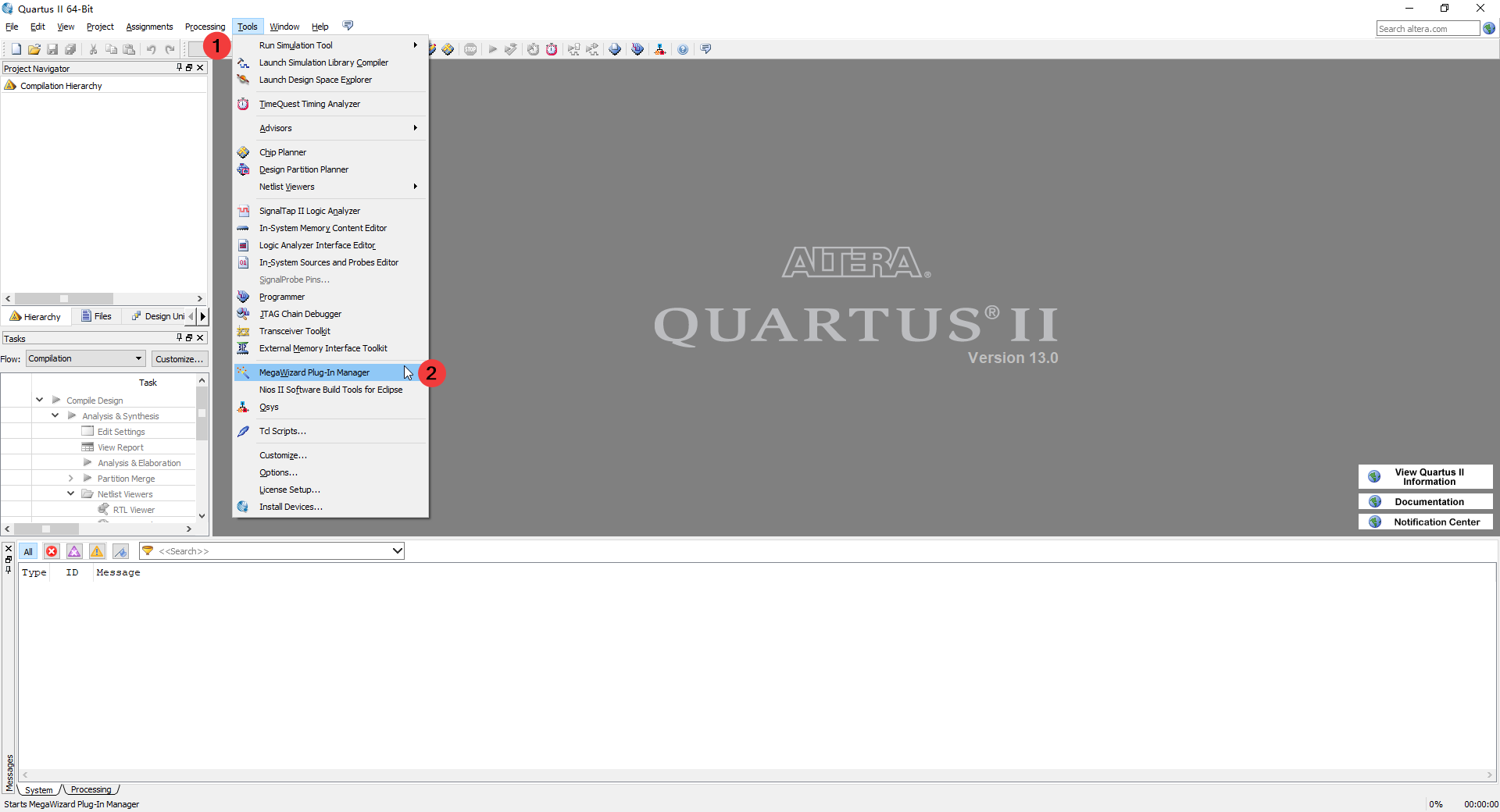
Task: Click the Start Analysis & Synthesis toolbar icon
Action: [x=511, y=49]
